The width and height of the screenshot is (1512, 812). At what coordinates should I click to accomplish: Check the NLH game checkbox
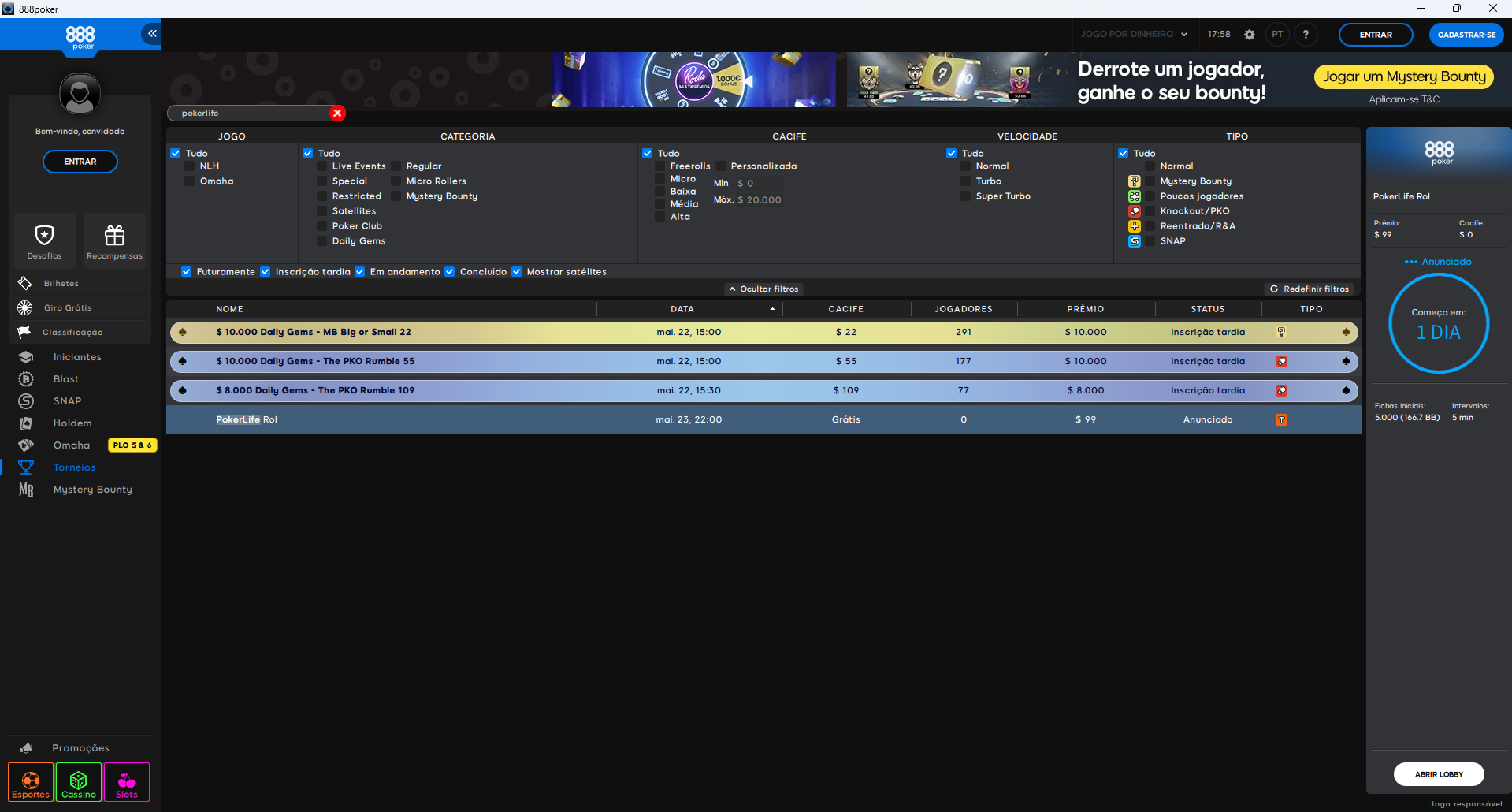click(x=190, y=166)
